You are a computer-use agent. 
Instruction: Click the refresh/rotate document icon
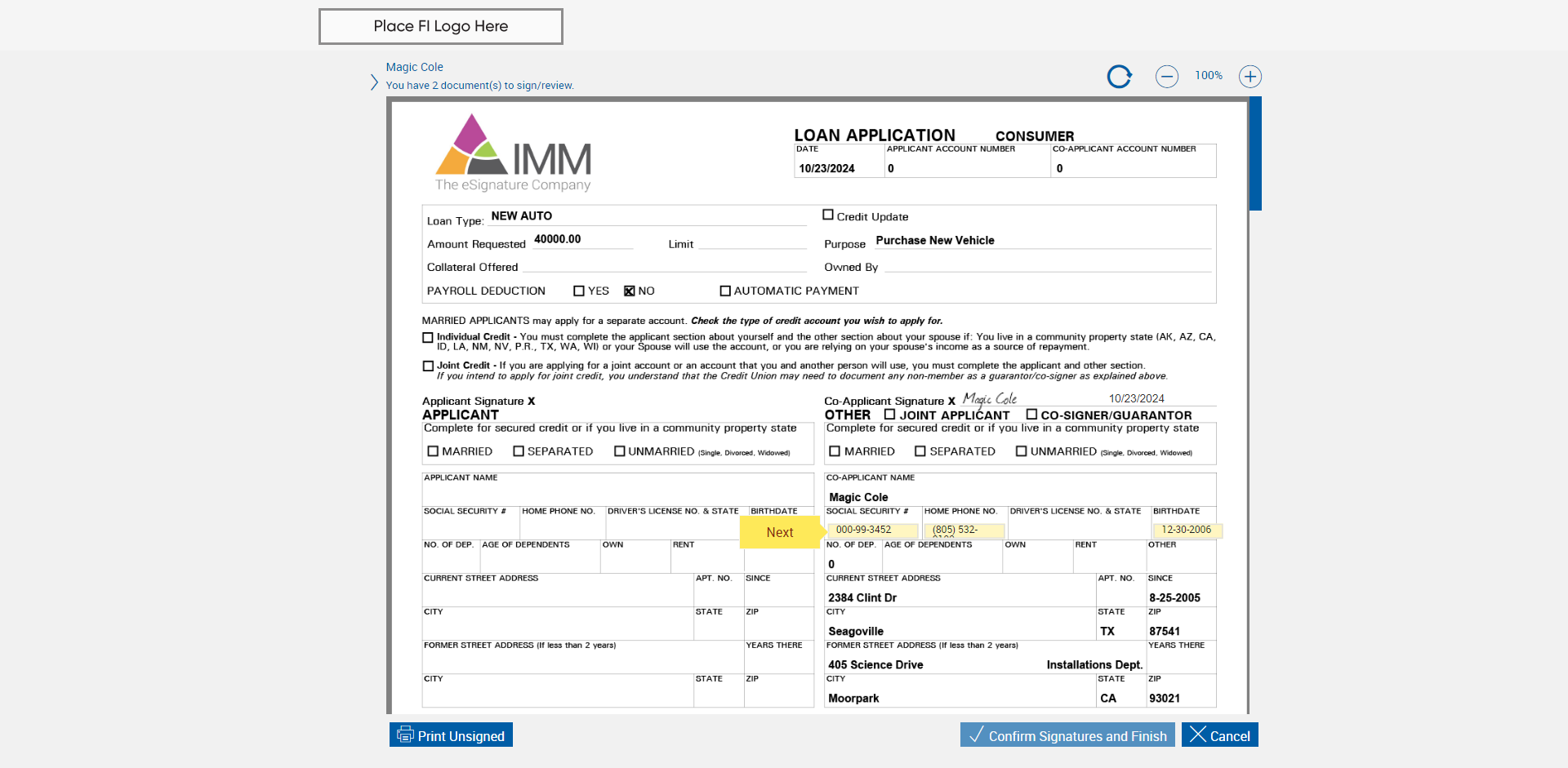tap(1120, 77)
